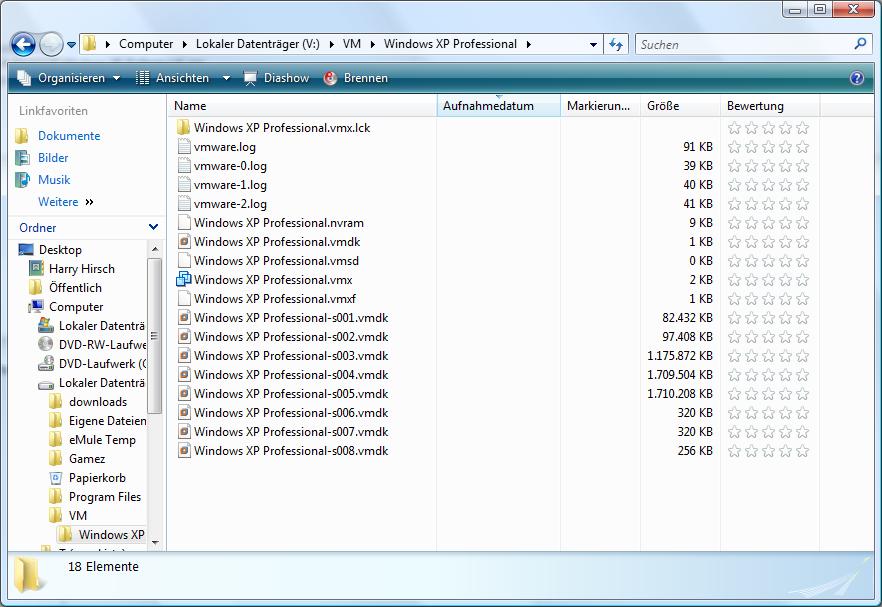Sort by the Name column header
This screenshot has width=882, height=607.
[302, 106]
